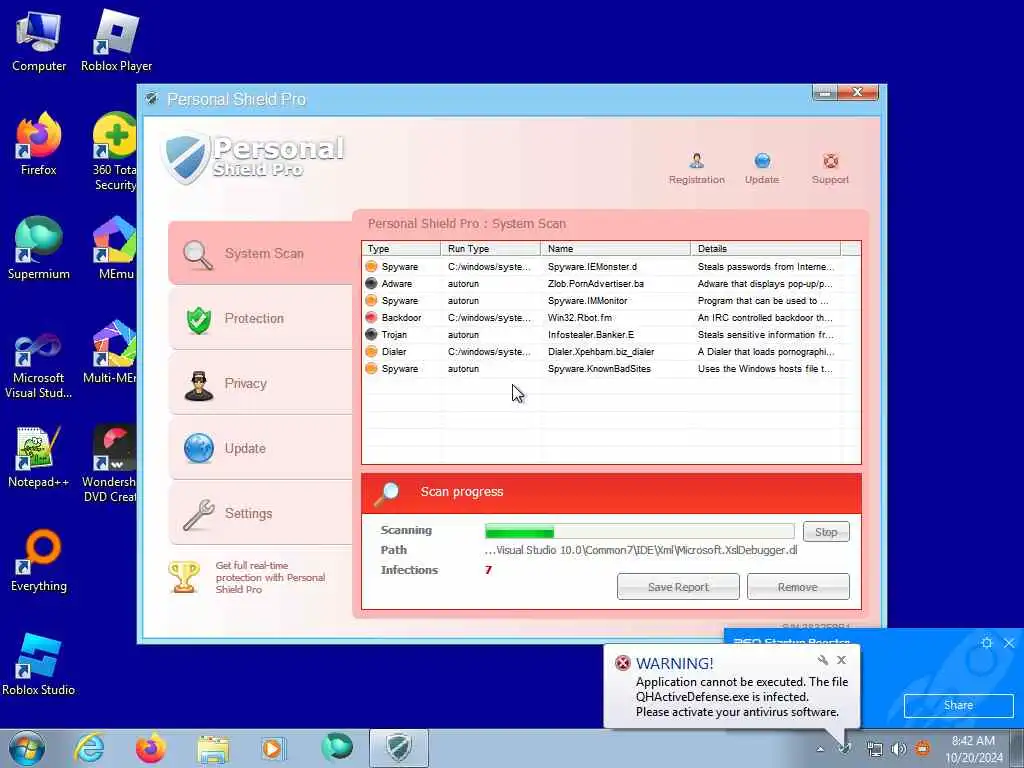Viewport: 1024px width, 768px height.
Task: Click the dark icon beside Trojan row
Action: pos(371,334)
